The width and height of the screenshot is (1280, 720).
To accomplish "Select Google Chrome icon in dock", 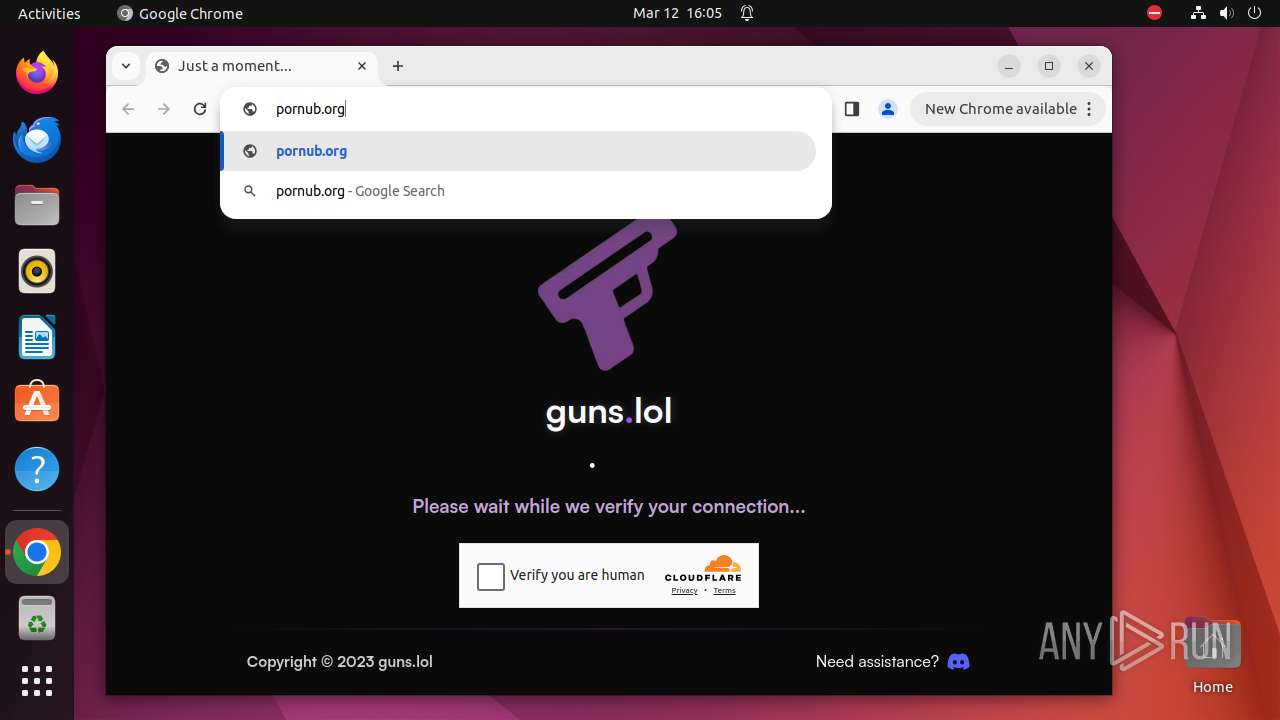I will point(37,552).
